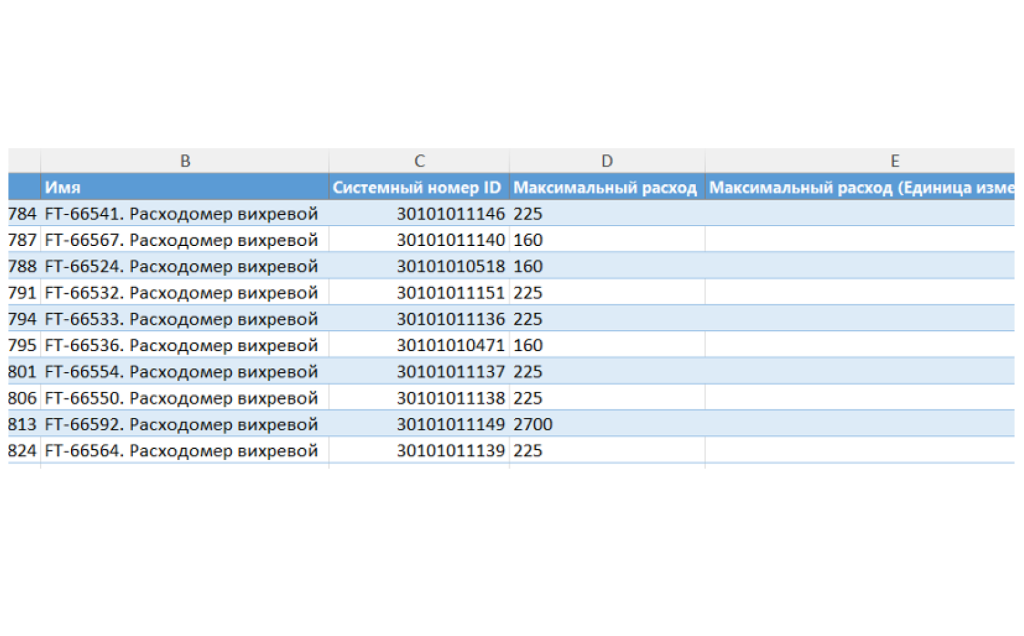Select row header 791
This screenshot has height=636, width=1024.
point(24,293)
